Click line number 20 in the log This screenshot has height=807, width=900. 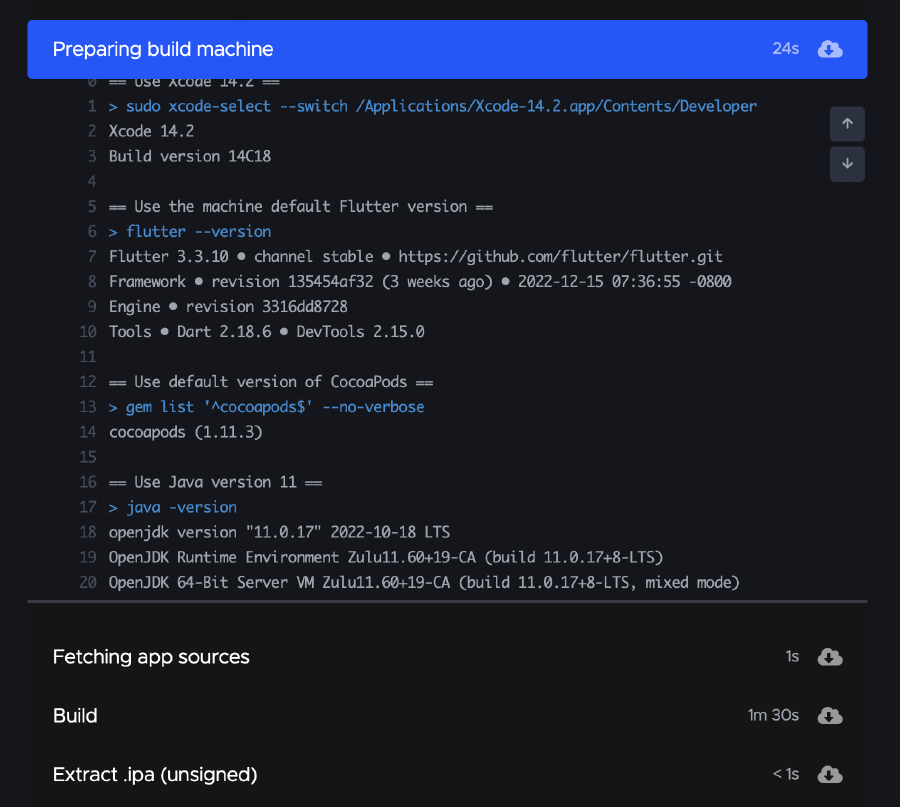coord(88,582)
